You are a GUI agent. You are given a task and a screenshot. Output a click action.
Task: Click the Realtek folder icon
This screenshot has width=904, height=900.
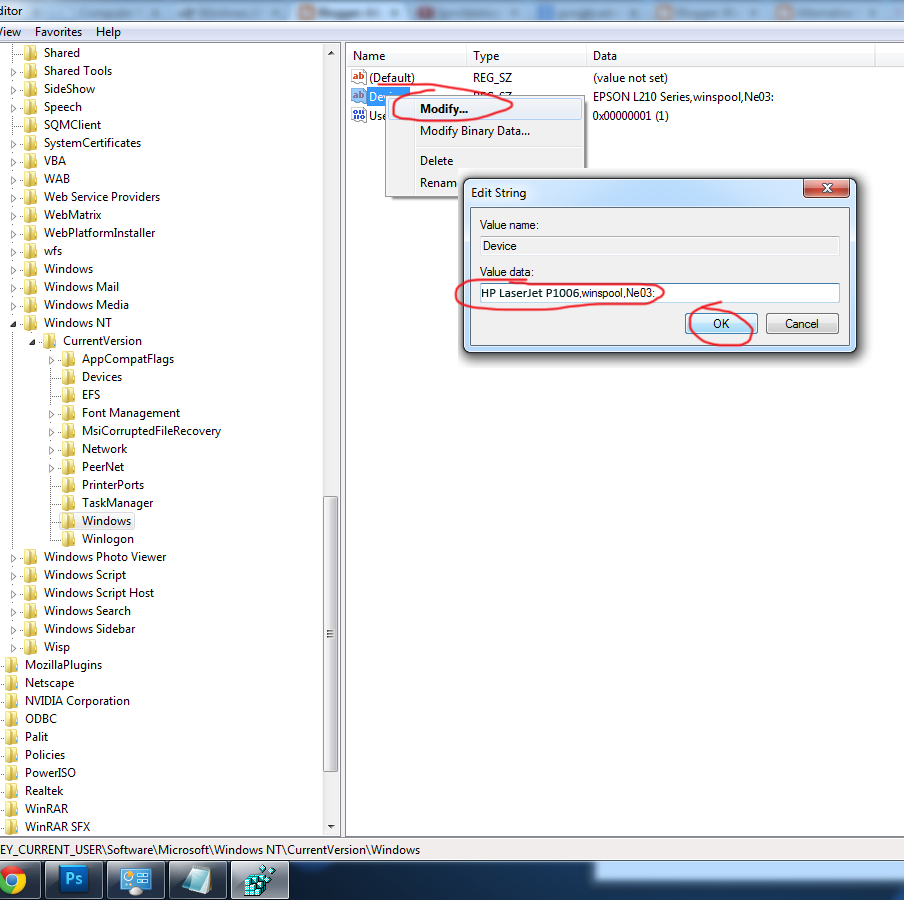[12, 790]
